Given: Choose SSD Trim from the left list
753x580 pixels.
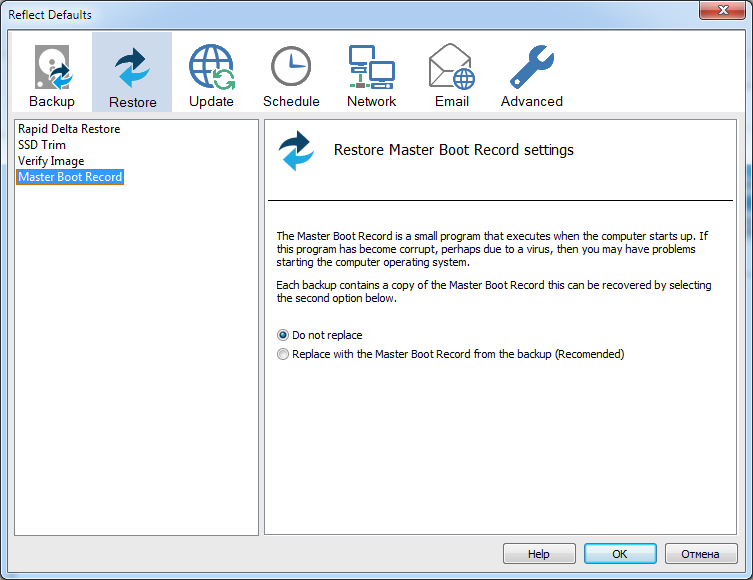Looking at the screenshot, I should [x=42, y=145].
